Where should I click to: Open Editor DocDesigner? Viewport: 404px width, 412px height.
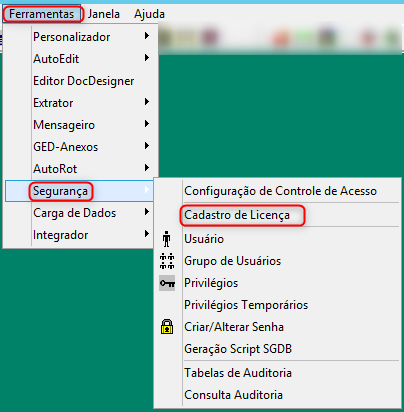click(x=84, y=81)
